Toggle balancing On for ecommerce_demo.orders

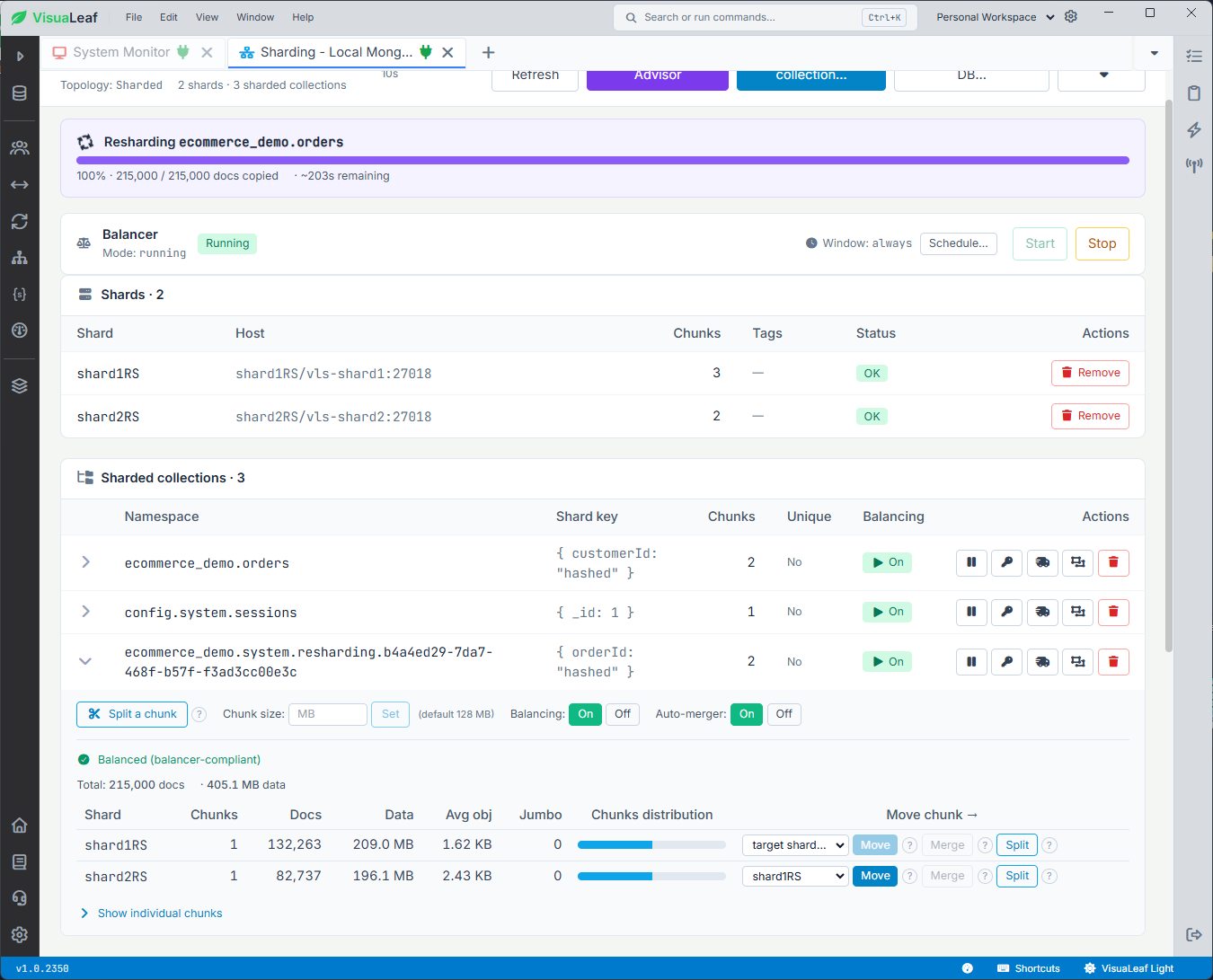(x=887, y=562)
